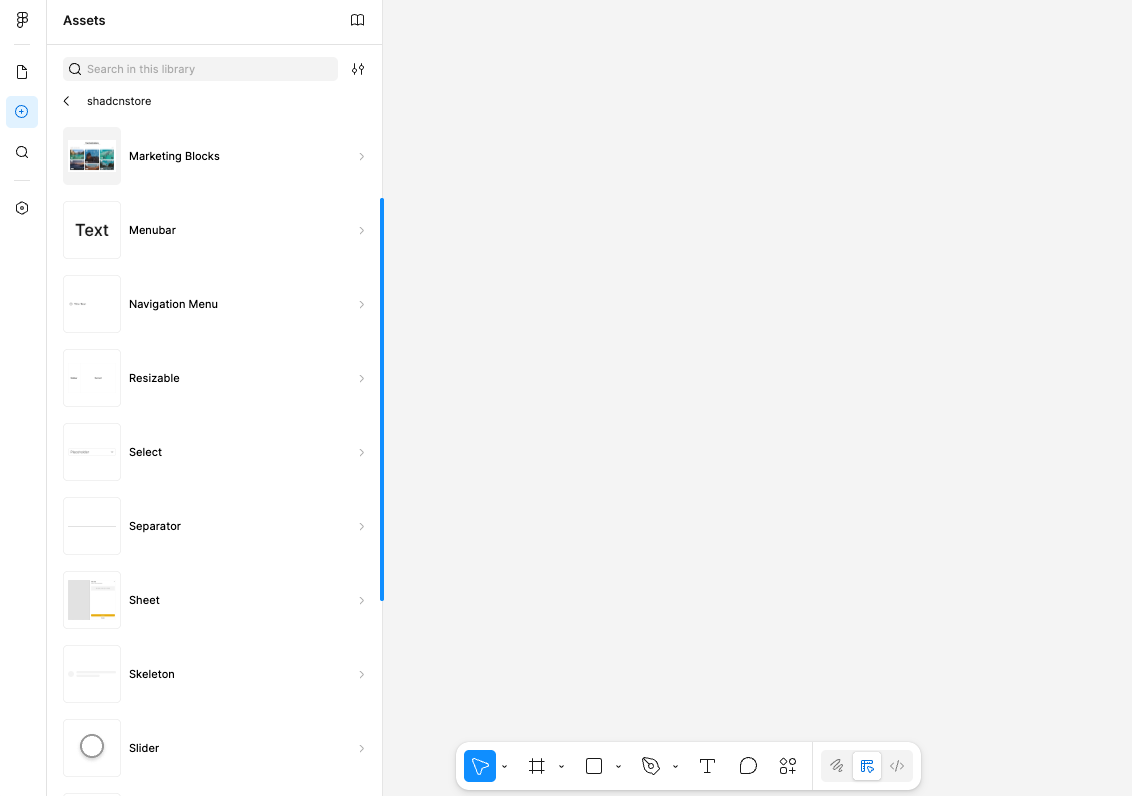Click the Select label
Viewport: 1132px width, 796px height.
[x=145, y=452]
